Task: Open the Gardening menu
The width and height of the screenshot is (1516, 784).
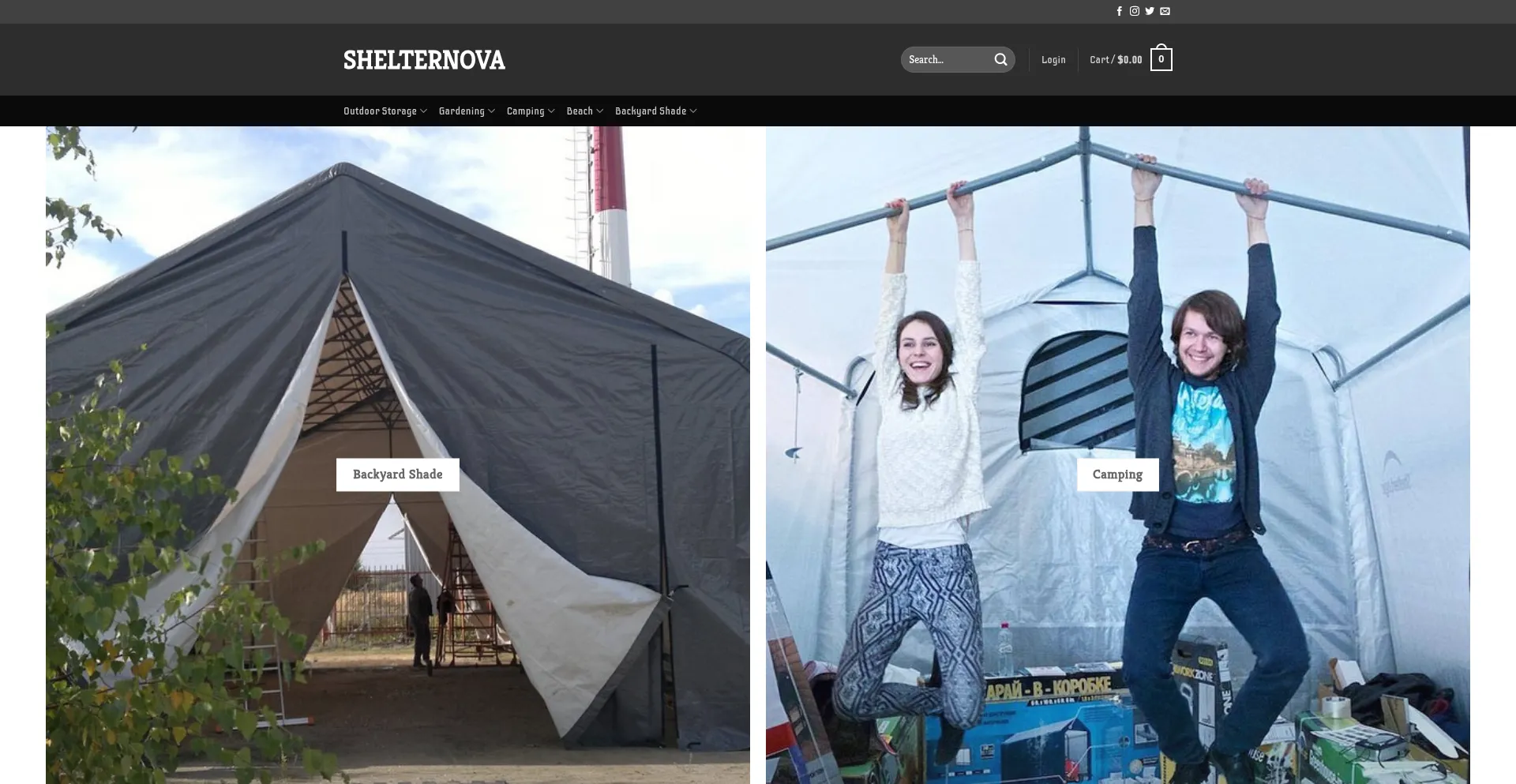Action: 462,111
